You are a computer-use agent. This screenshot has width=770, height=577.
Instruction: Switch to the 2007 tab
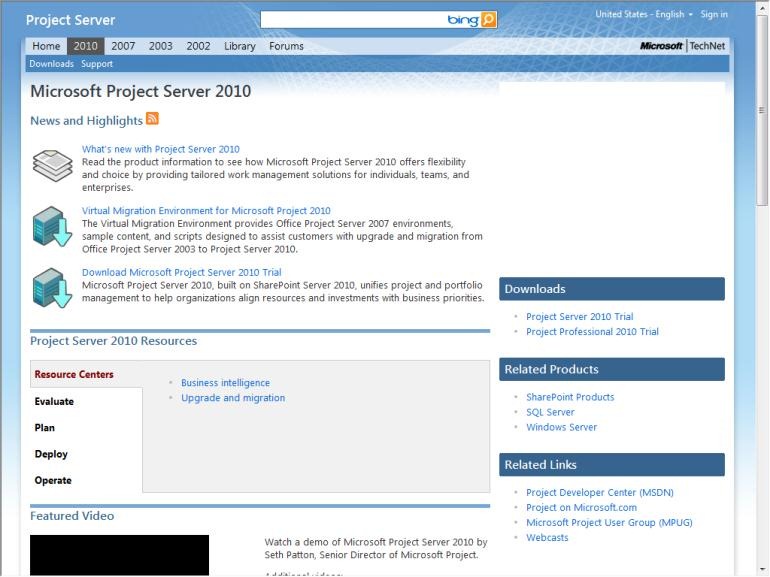pyautogui.click(x=123, y=46)
